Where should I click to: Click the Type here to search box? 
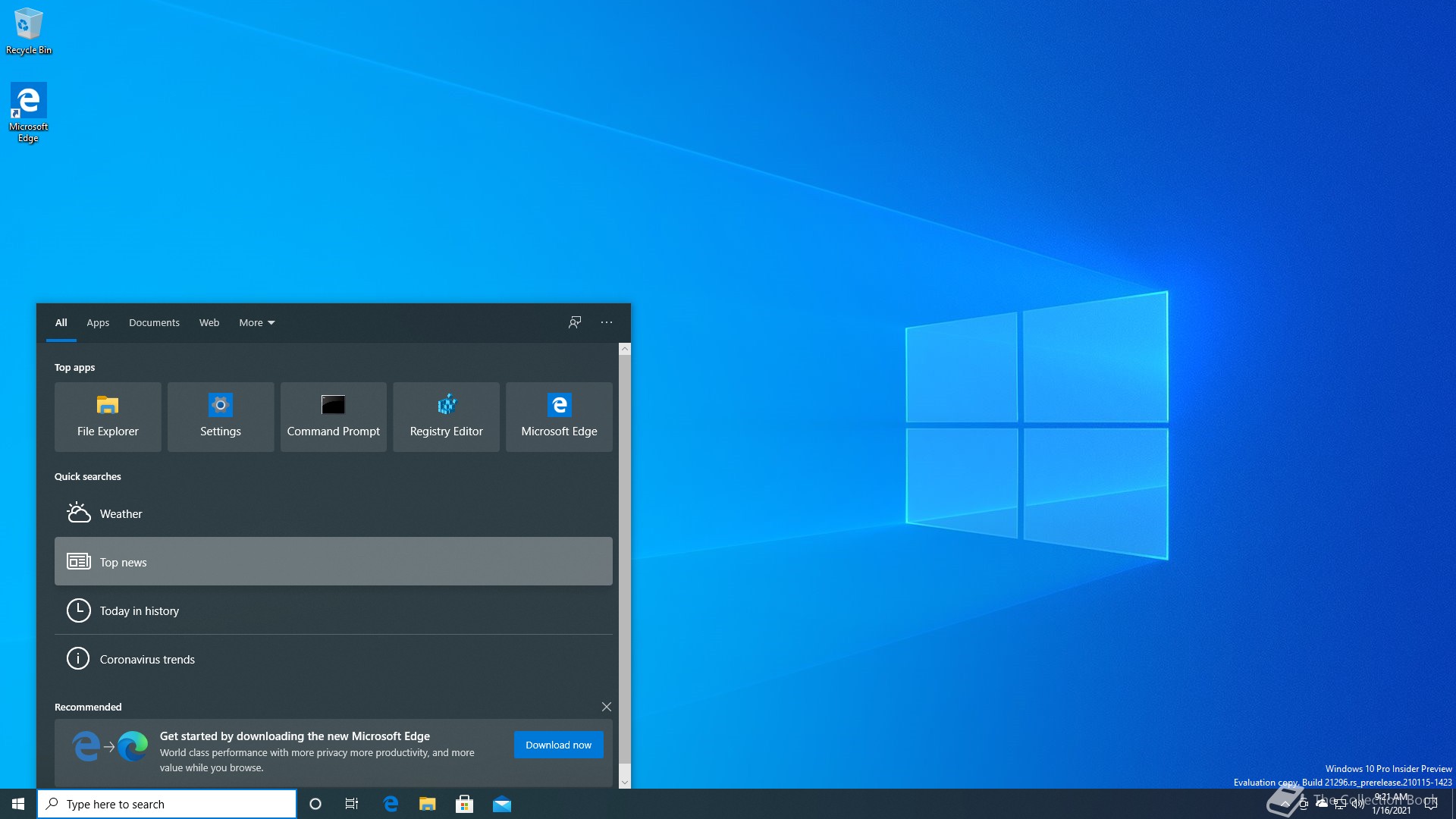pyautogui.click(x=167, y=804)
